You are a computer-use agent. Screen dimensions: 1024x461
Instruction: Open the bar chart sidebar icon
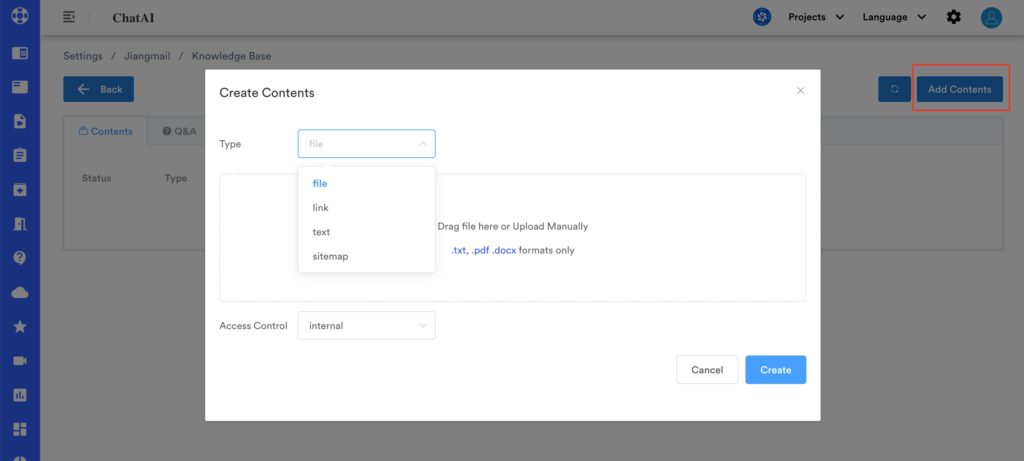20,395
